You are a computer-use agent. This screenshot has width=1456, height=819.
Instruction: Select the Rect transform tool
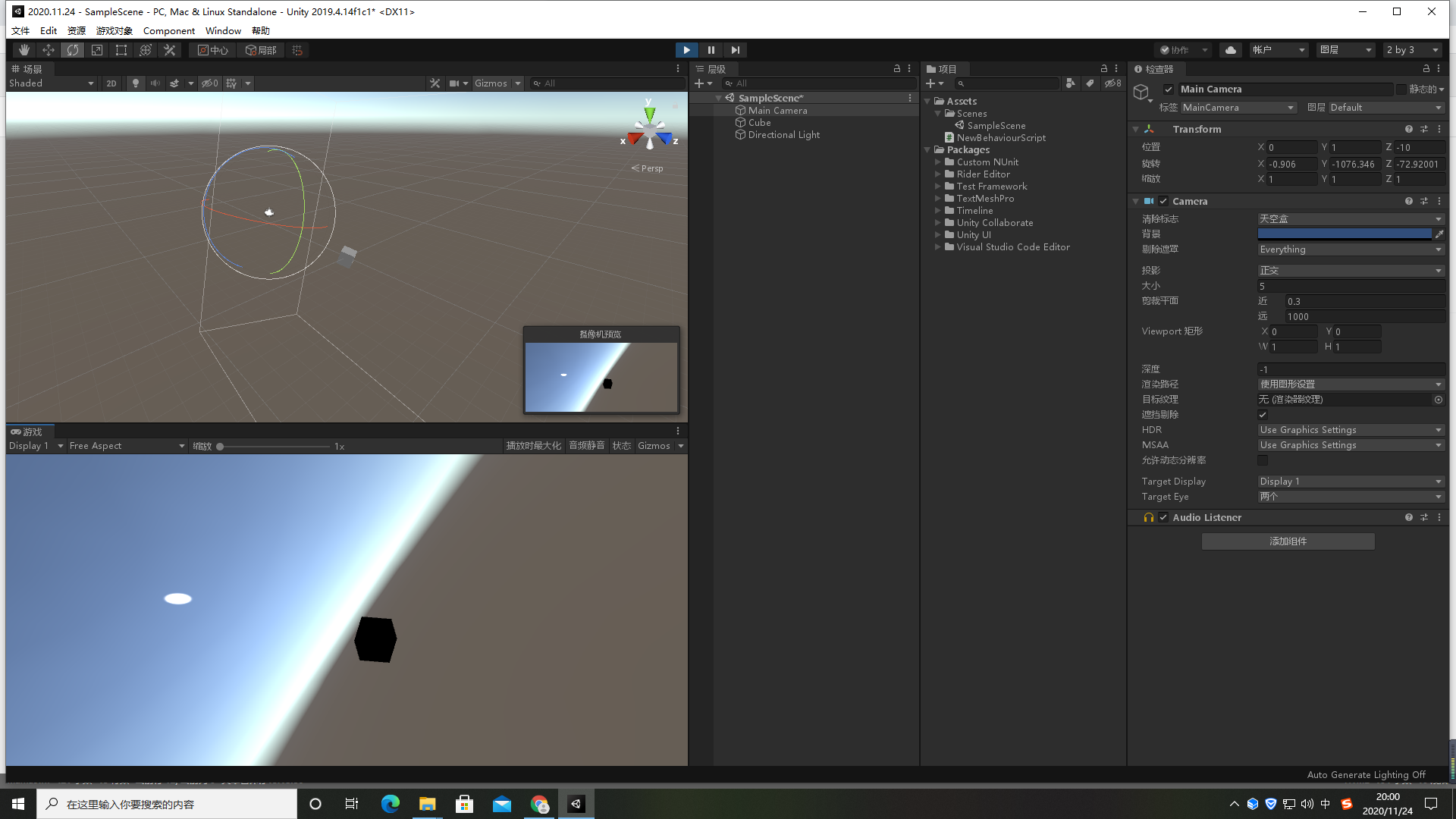pos(121,50)
